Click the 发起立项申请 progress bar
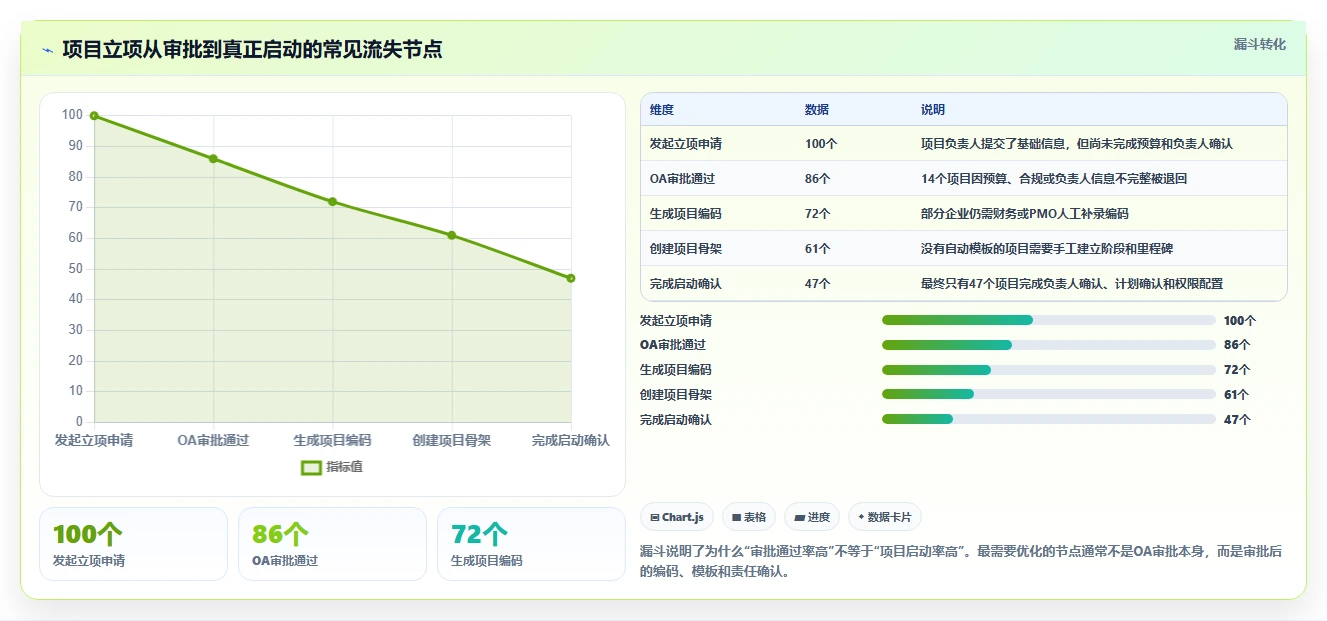 [1049, 320]
